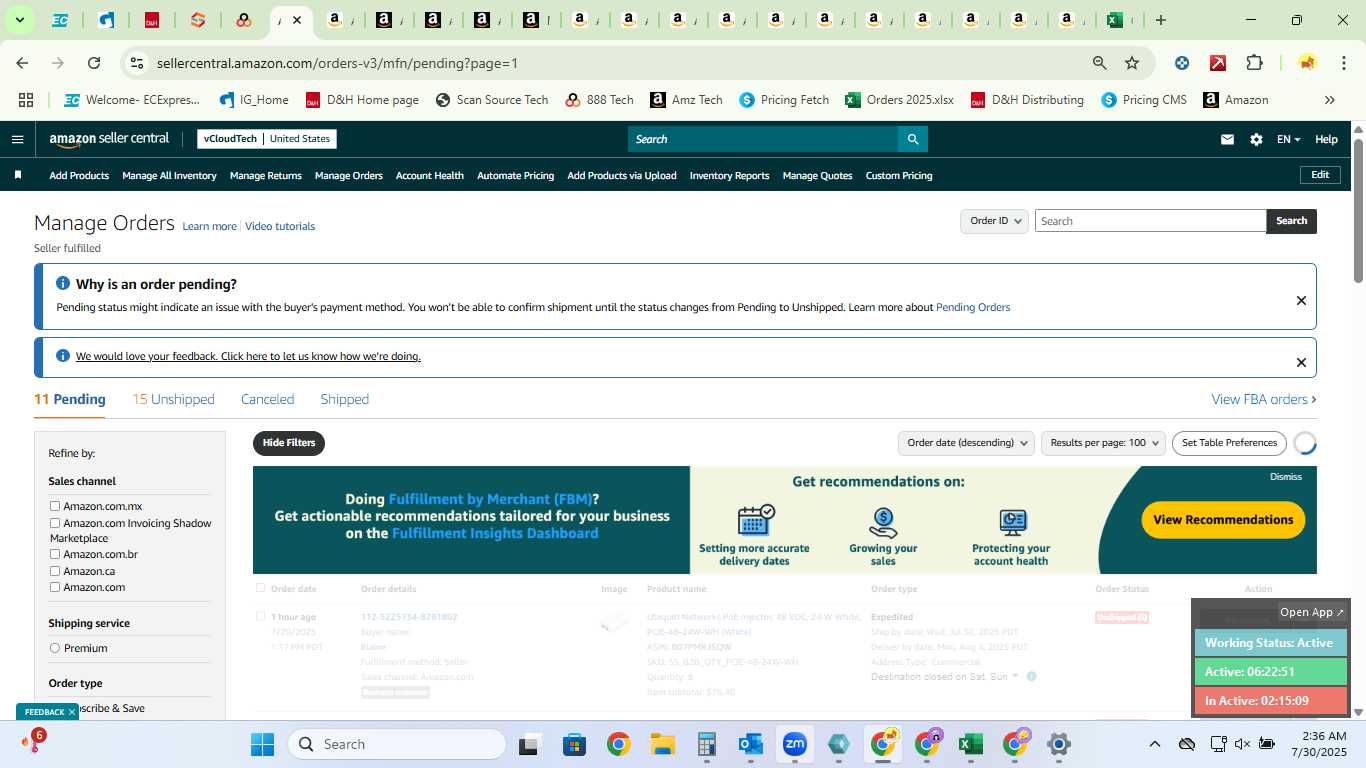Close the feedback request banner
Image resolution: width=1366 pixels, height=768 pixels.
point(1301,362)
